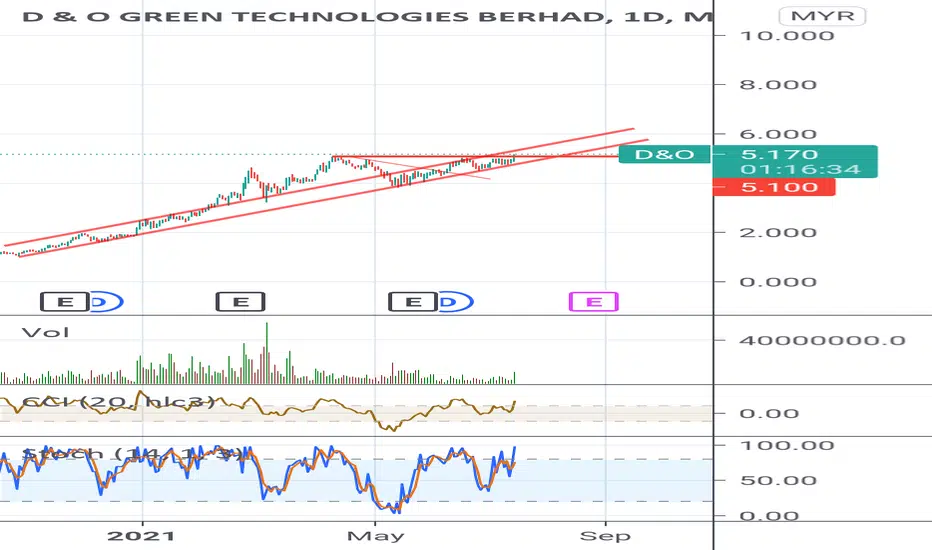Click the Sep label on the time axis

coord(605,536)
